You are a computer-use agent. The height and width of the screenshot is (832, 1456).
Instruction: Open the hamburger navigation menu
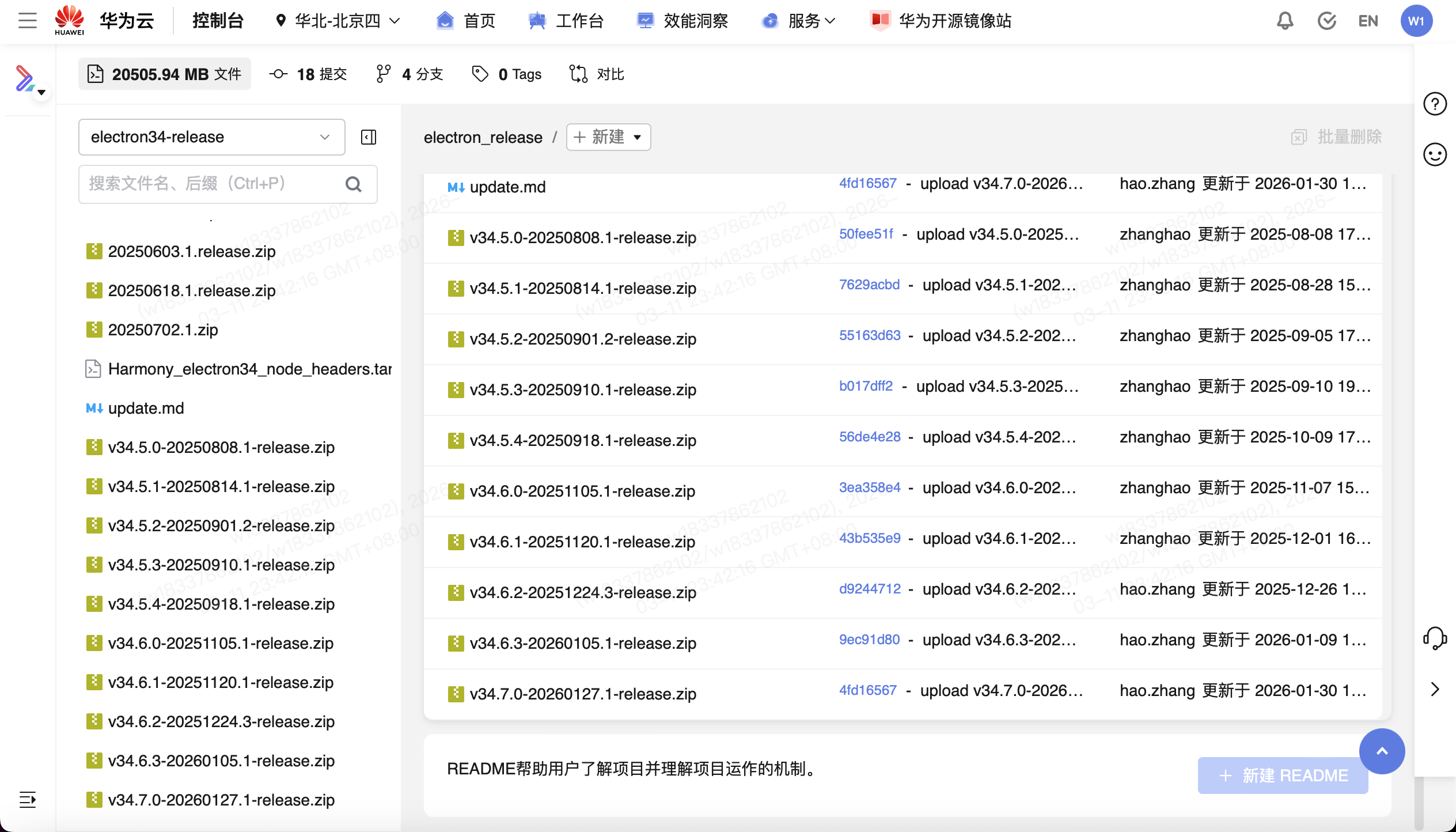[27, 21]
